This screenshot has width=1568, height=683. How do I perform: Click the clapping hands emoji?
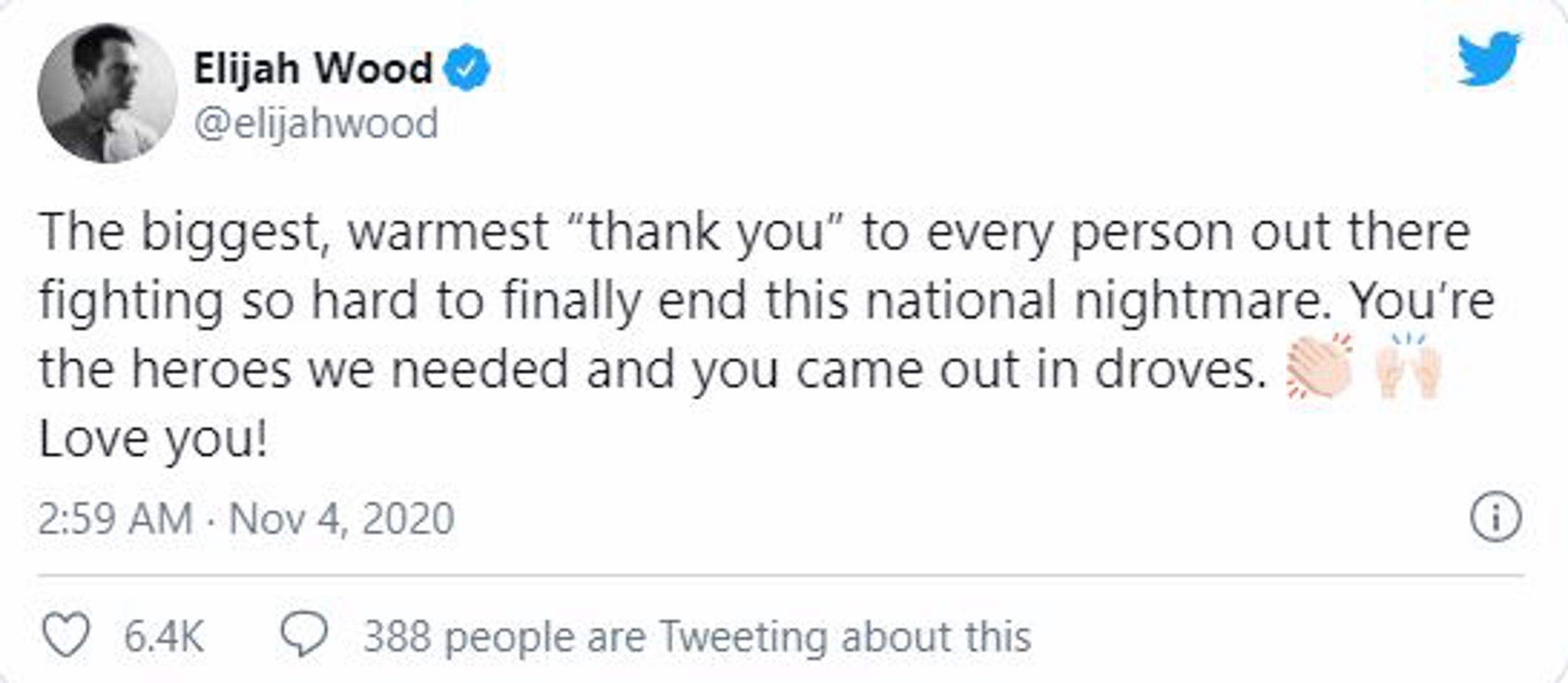click(1320, 367)
